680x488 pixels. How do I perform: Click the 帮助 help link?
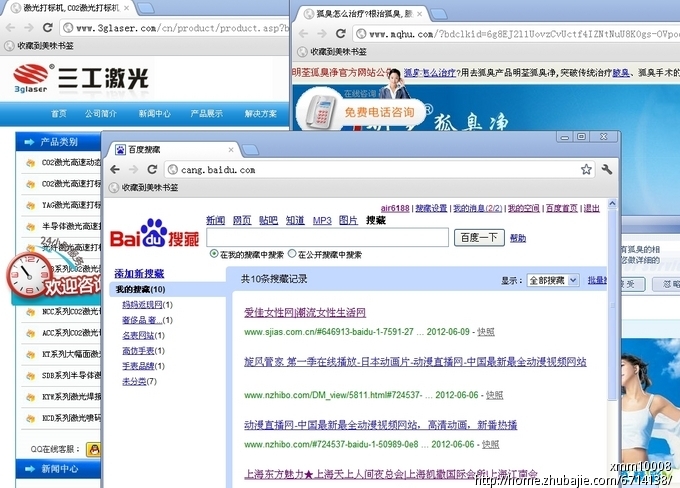point(518,238)
